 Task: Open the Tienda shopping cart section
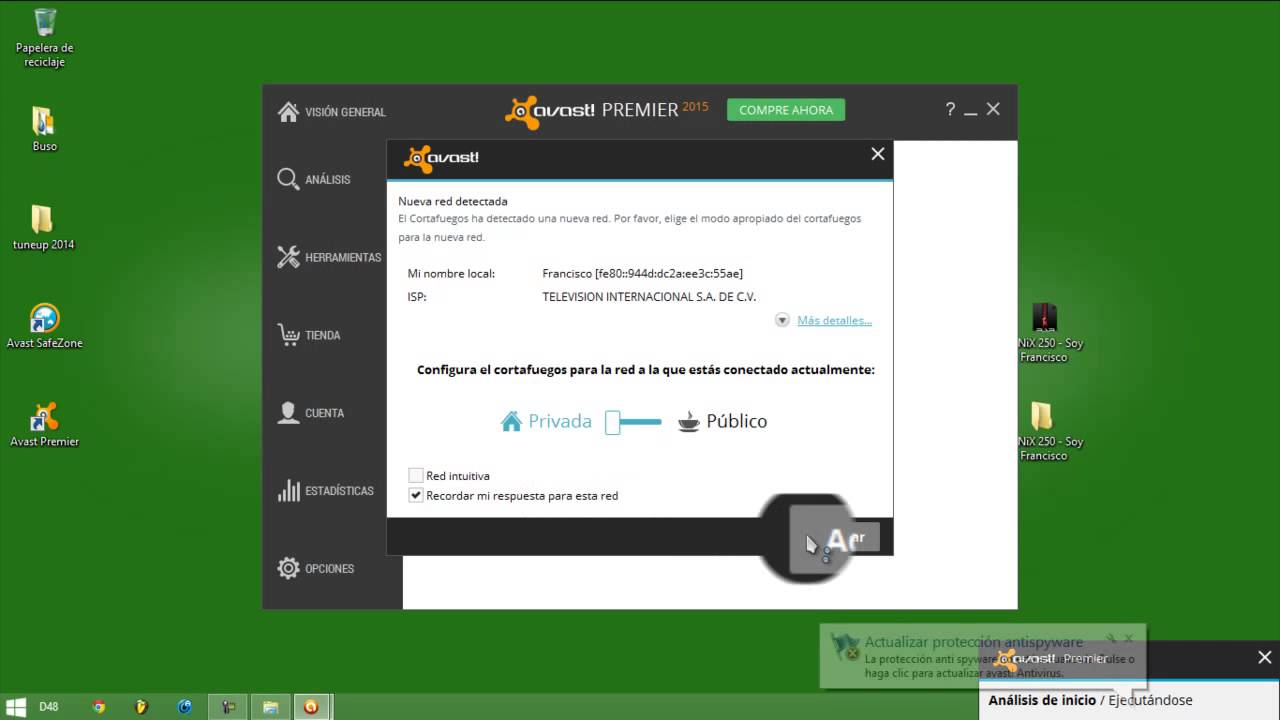[x=309, y=335]
